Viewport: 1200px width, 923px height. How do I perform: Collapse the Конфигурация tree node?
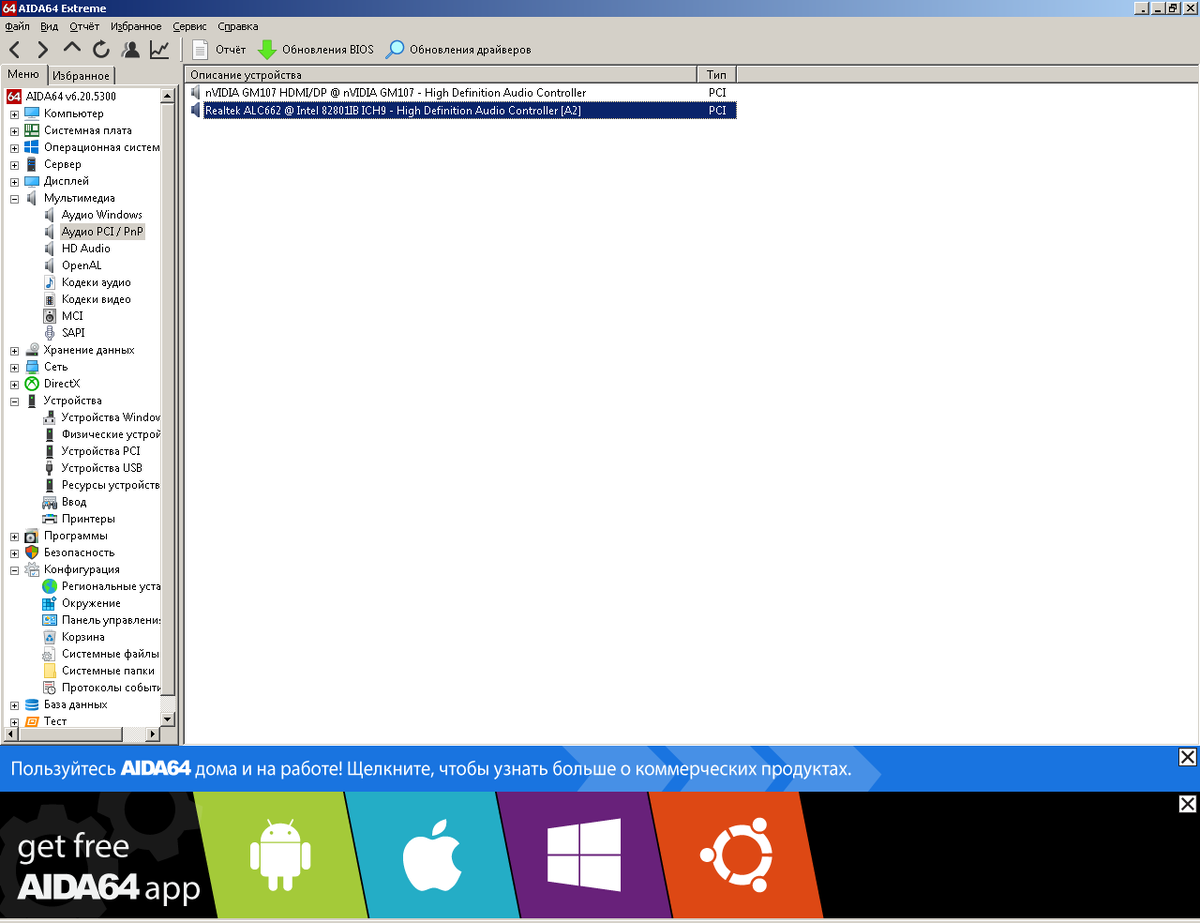[15, 570]
